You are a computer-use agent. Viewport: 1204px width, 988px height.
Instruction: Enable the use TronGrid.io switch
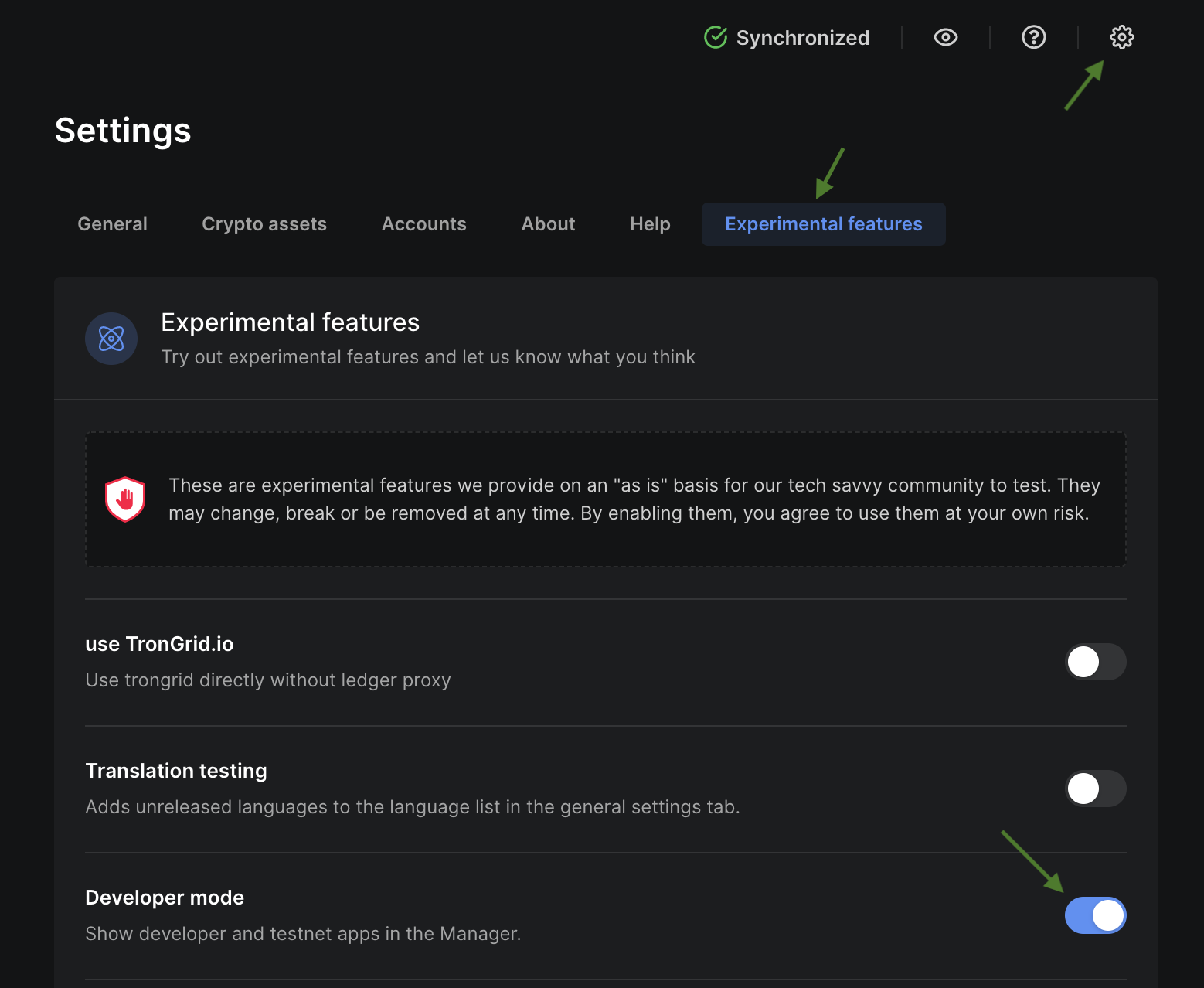pyautogui.click(x=1096, y=662)
